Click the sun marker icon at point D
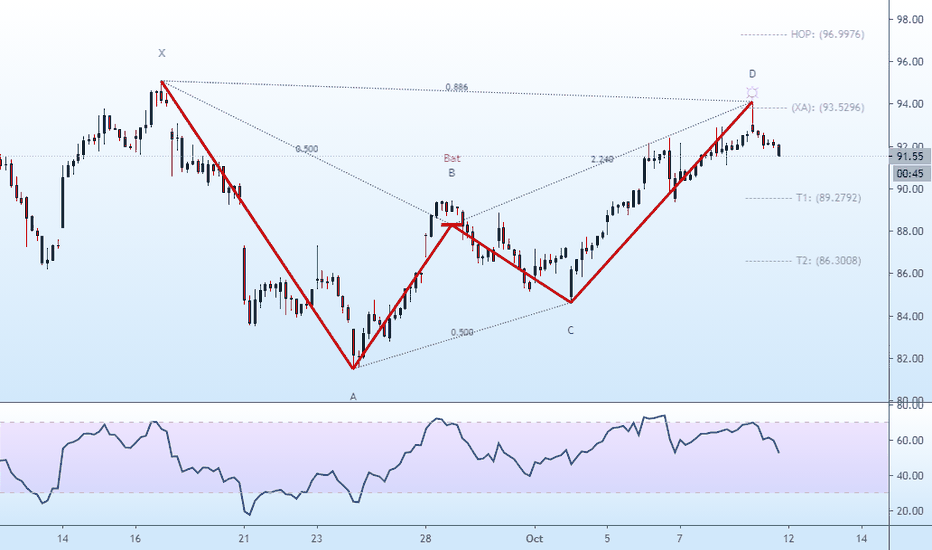 click(752, 93)
